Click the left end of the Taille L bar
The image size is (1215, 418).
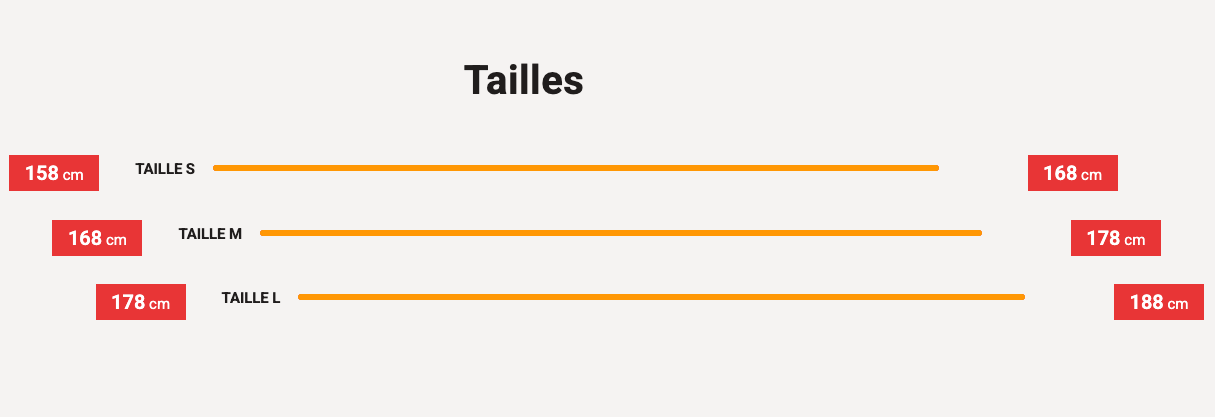tap(303, 297)
